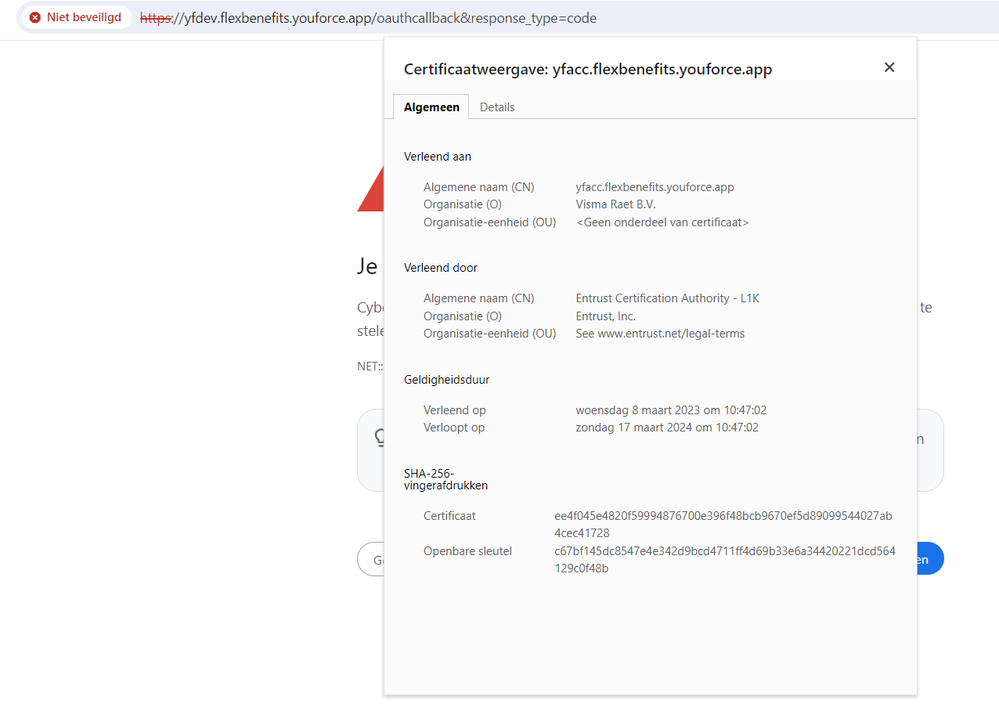Viewport: 999px width, 711px height.
Task: Click the certificate viewer dialog title
Action: point(587,69)
